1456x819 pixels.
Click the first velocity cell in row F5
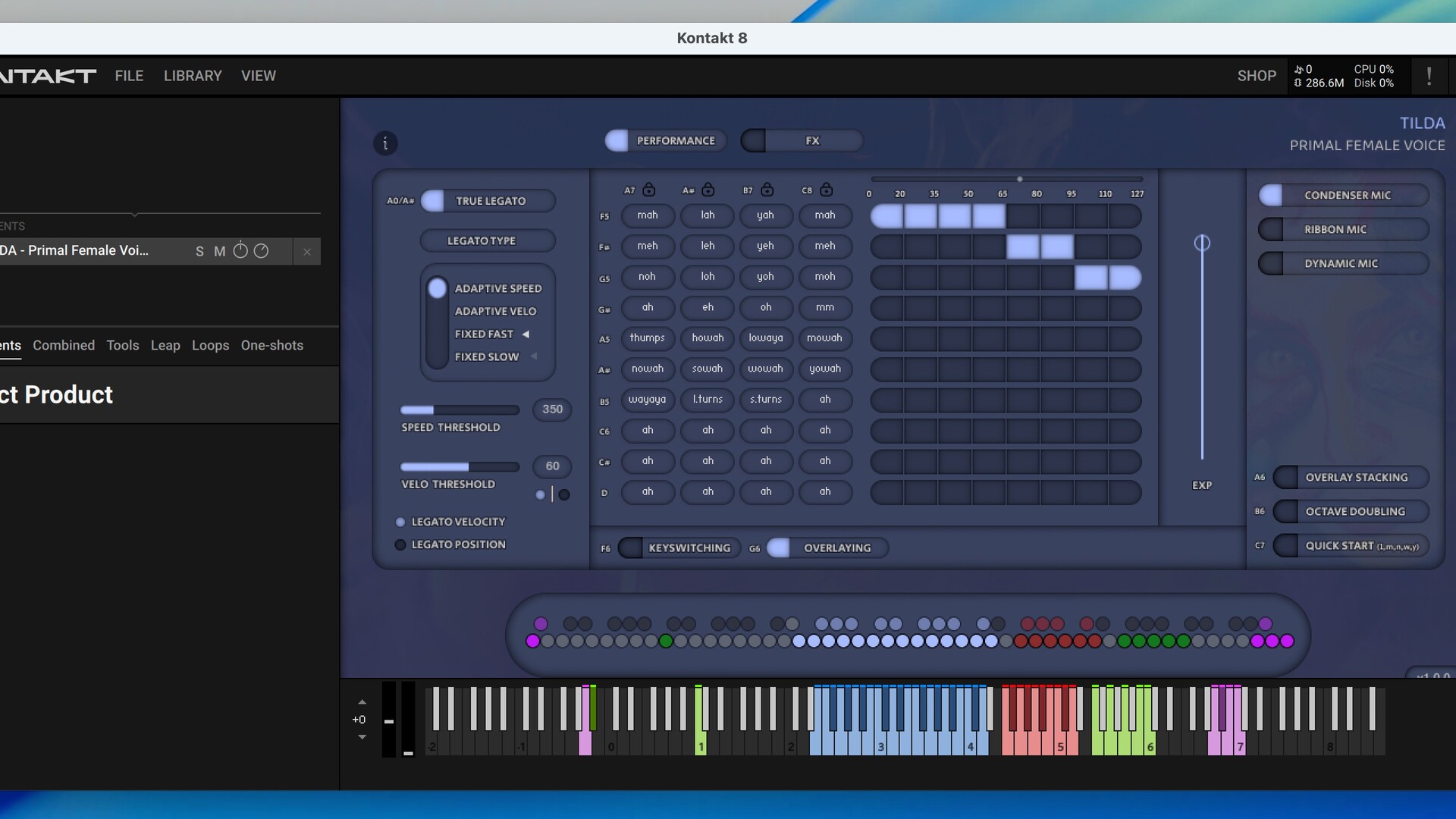[886, 216]
